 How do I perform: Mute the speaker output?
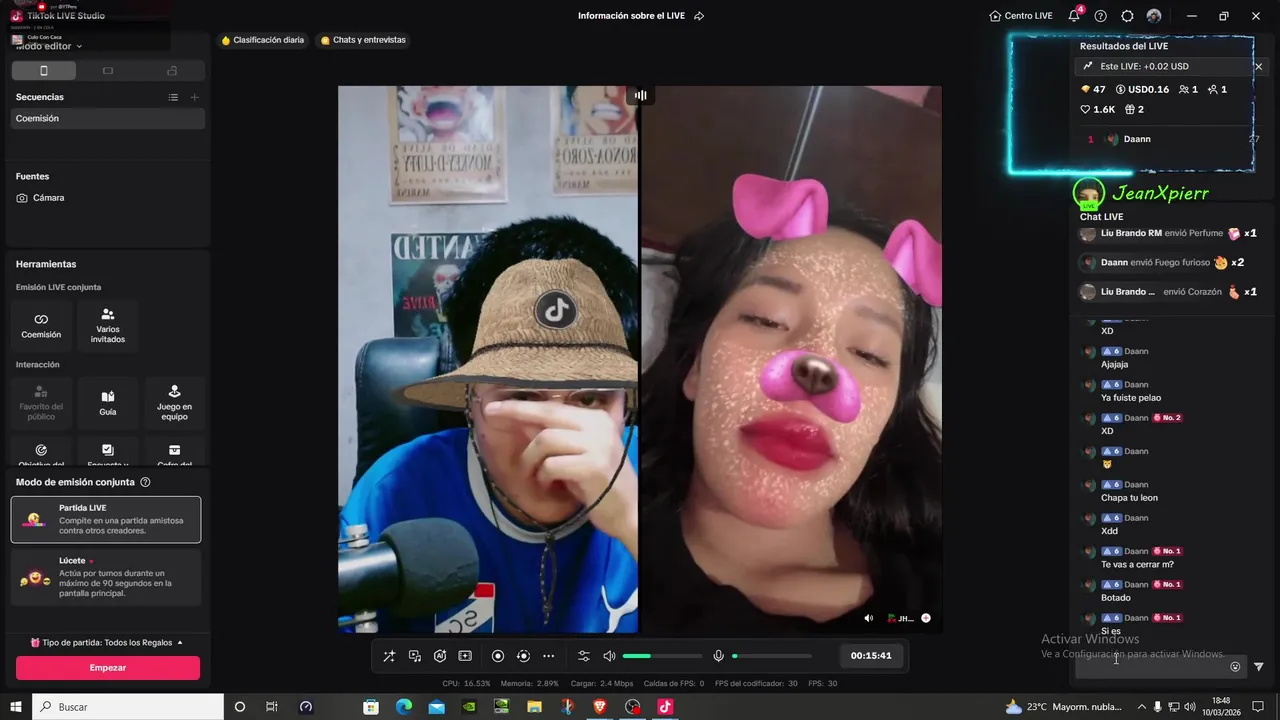coord(609,656)
